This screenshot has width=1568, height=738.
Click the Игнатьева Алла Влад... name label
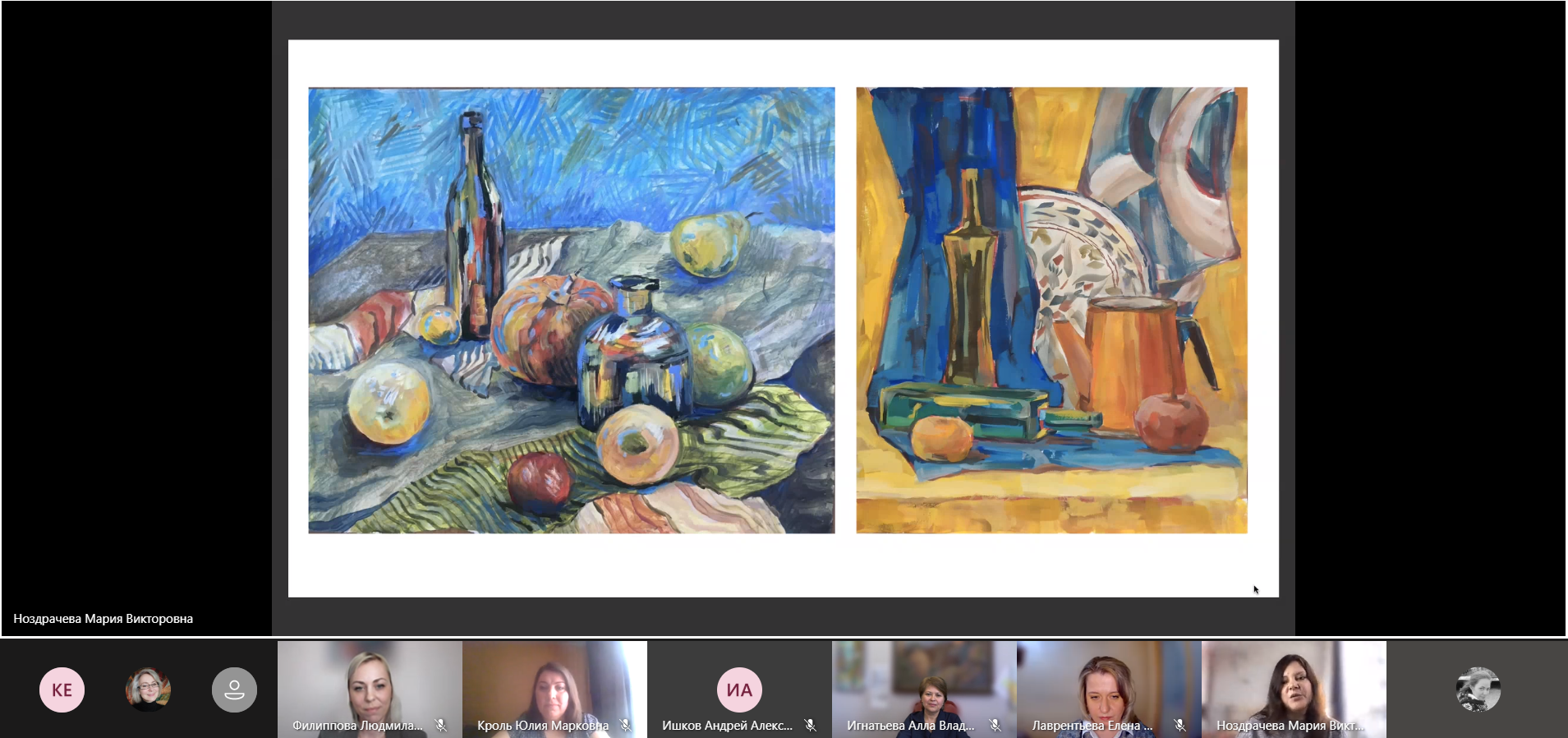coord(910,726)
